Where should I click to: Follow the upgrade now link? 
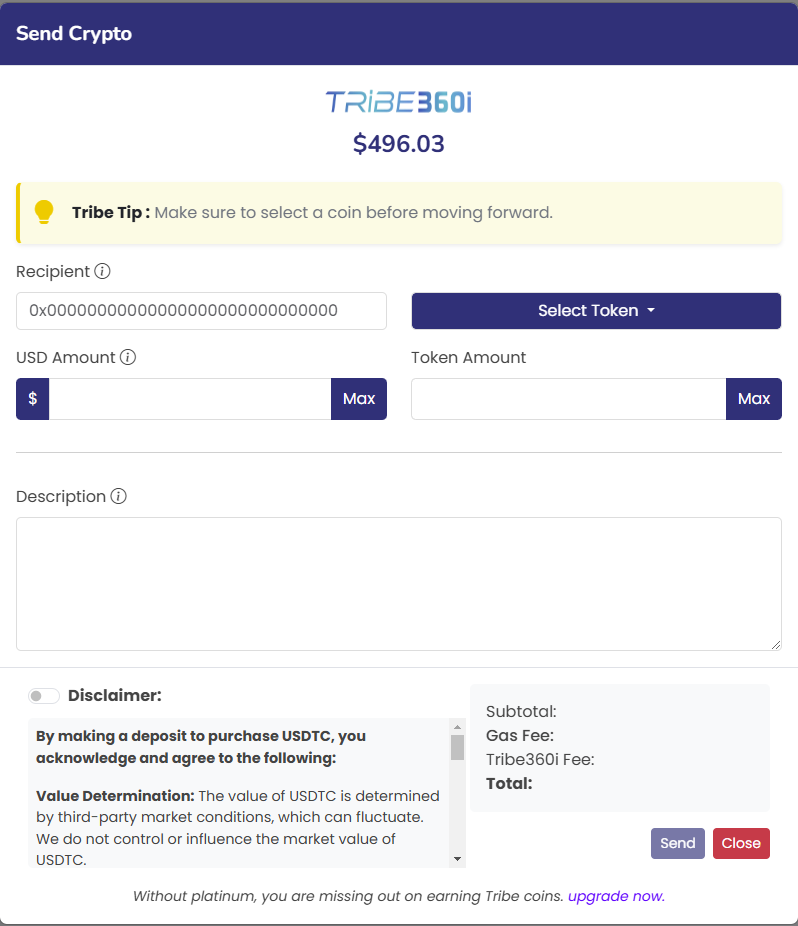point(616,896)
